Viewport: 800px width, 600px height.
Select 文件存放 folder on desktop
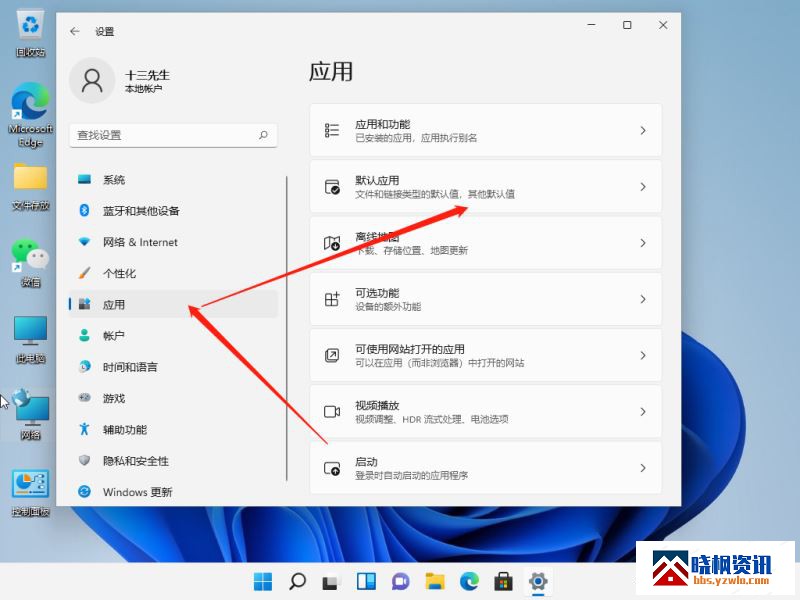coord(31,187)
